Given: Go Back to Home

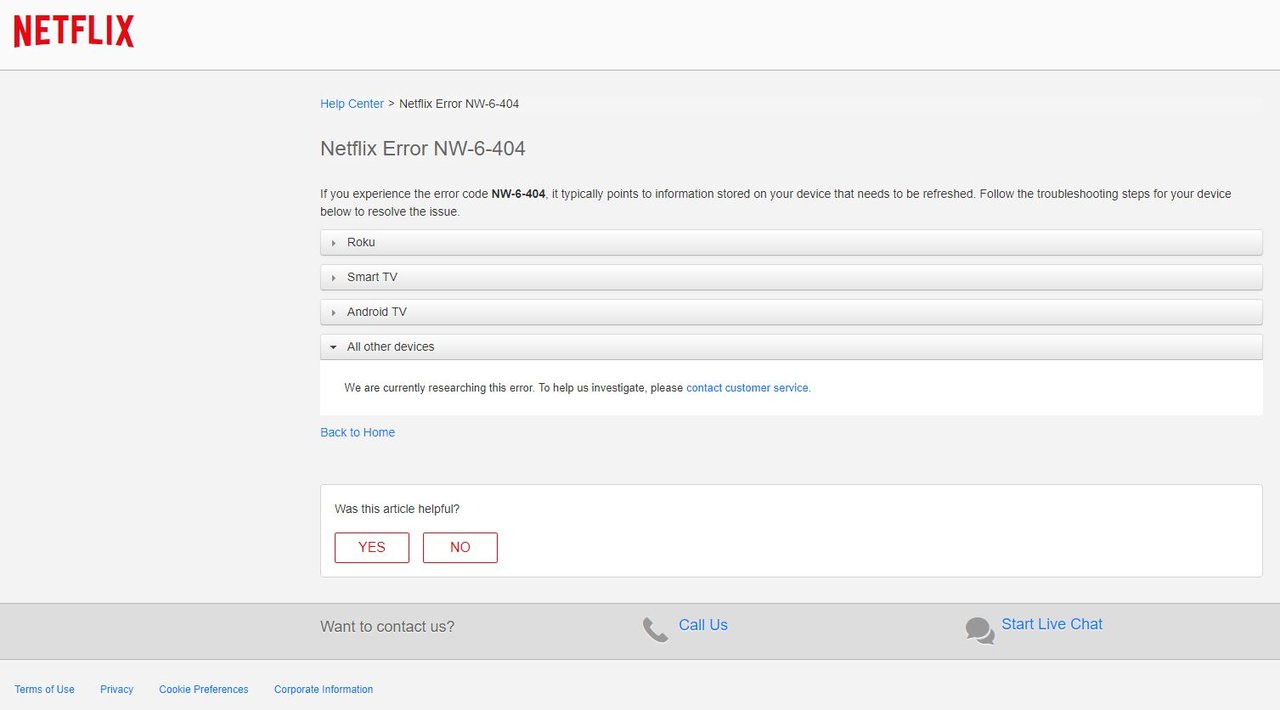Looking at the screenshot, I should click(357, 432).
